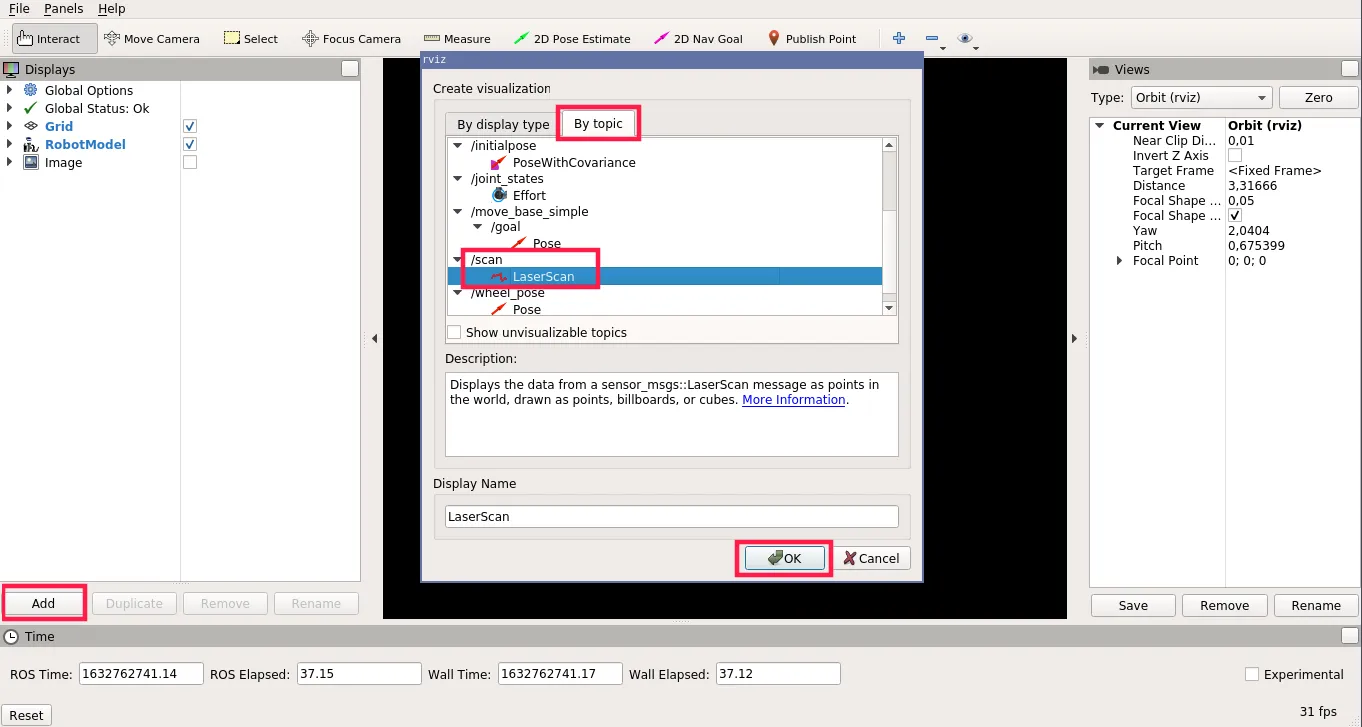Toggle Show unvisualizable topics checkbox

click(x=455, y=332)
